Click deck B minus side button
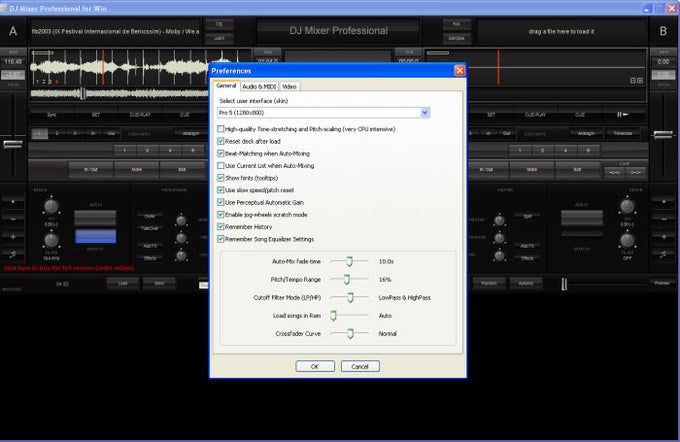The height and width of the screenshot is (442, 680). [664, 219]
